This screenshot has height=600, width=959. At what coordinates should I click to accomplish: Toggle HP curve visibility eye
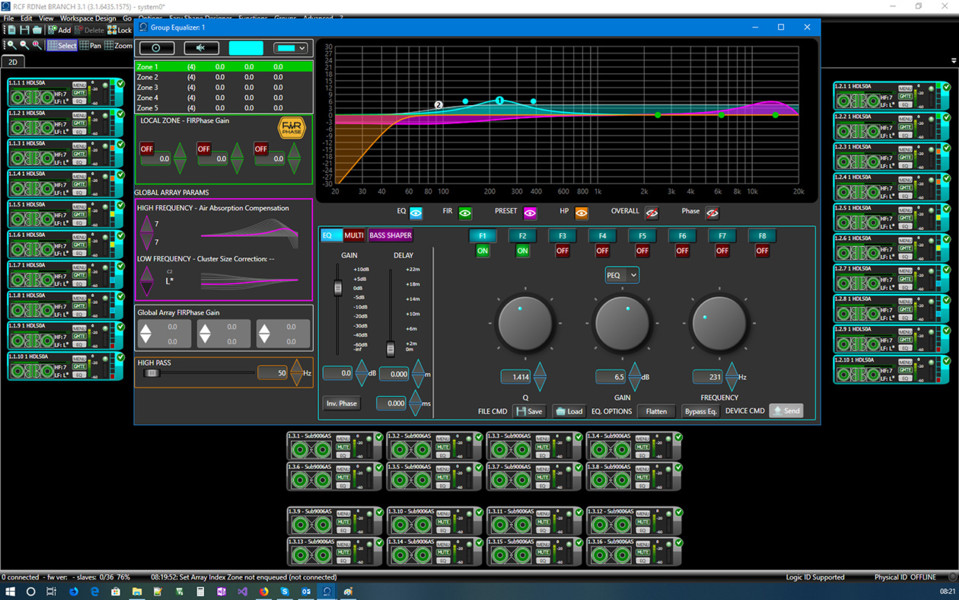click(x=581, y=213)
